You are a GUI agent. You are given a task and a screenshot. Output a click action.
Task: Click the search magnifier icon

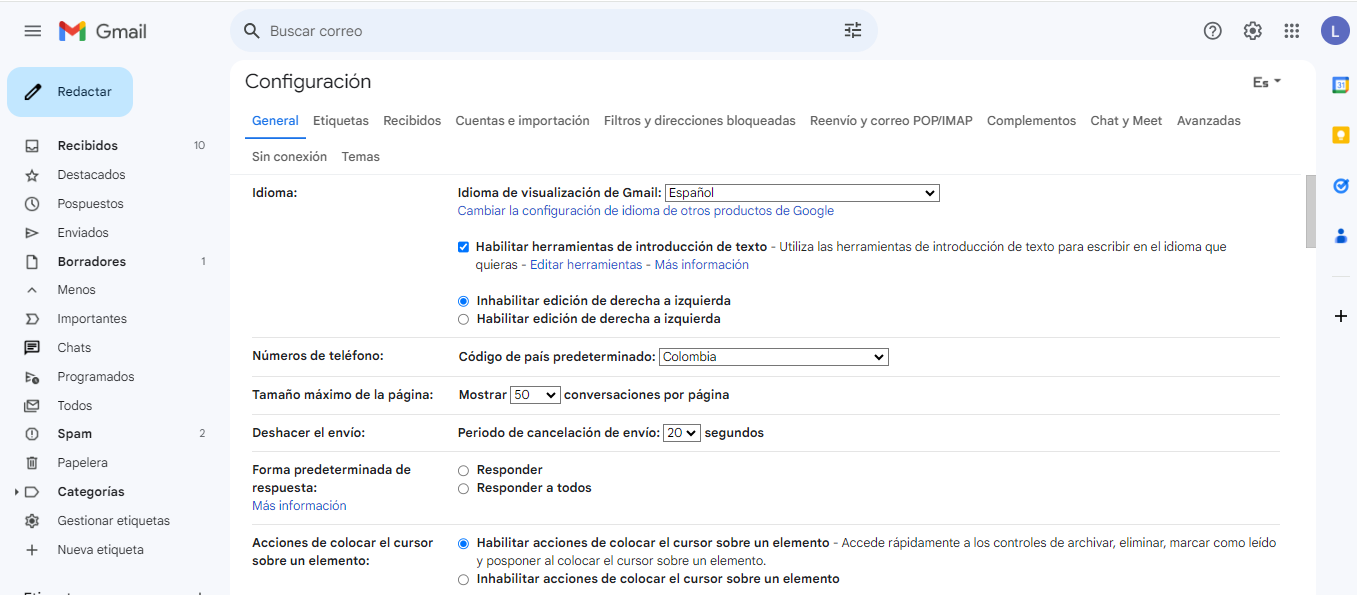coord(252,31)
